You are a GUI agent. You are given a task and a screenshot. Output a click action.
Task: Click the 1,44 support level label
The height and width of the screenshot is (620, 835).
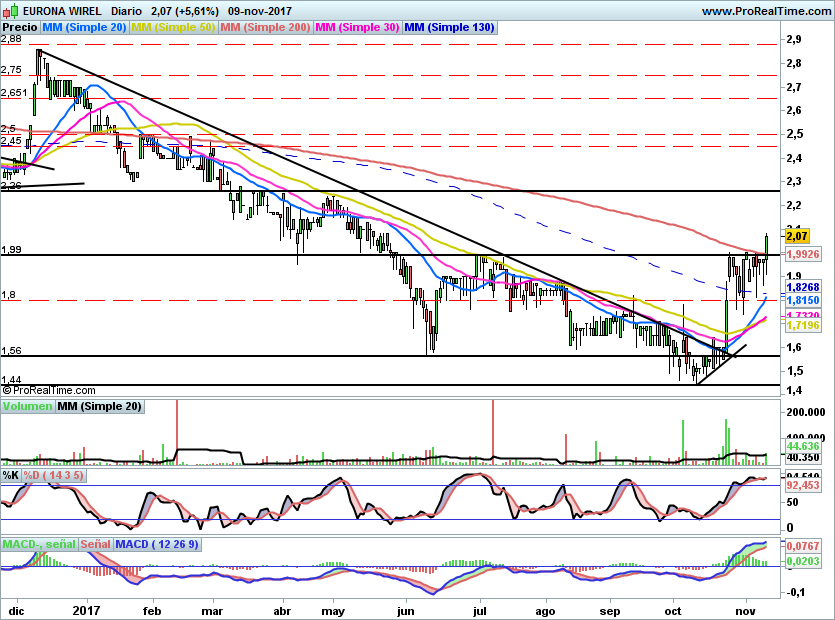tap(11, 379)
